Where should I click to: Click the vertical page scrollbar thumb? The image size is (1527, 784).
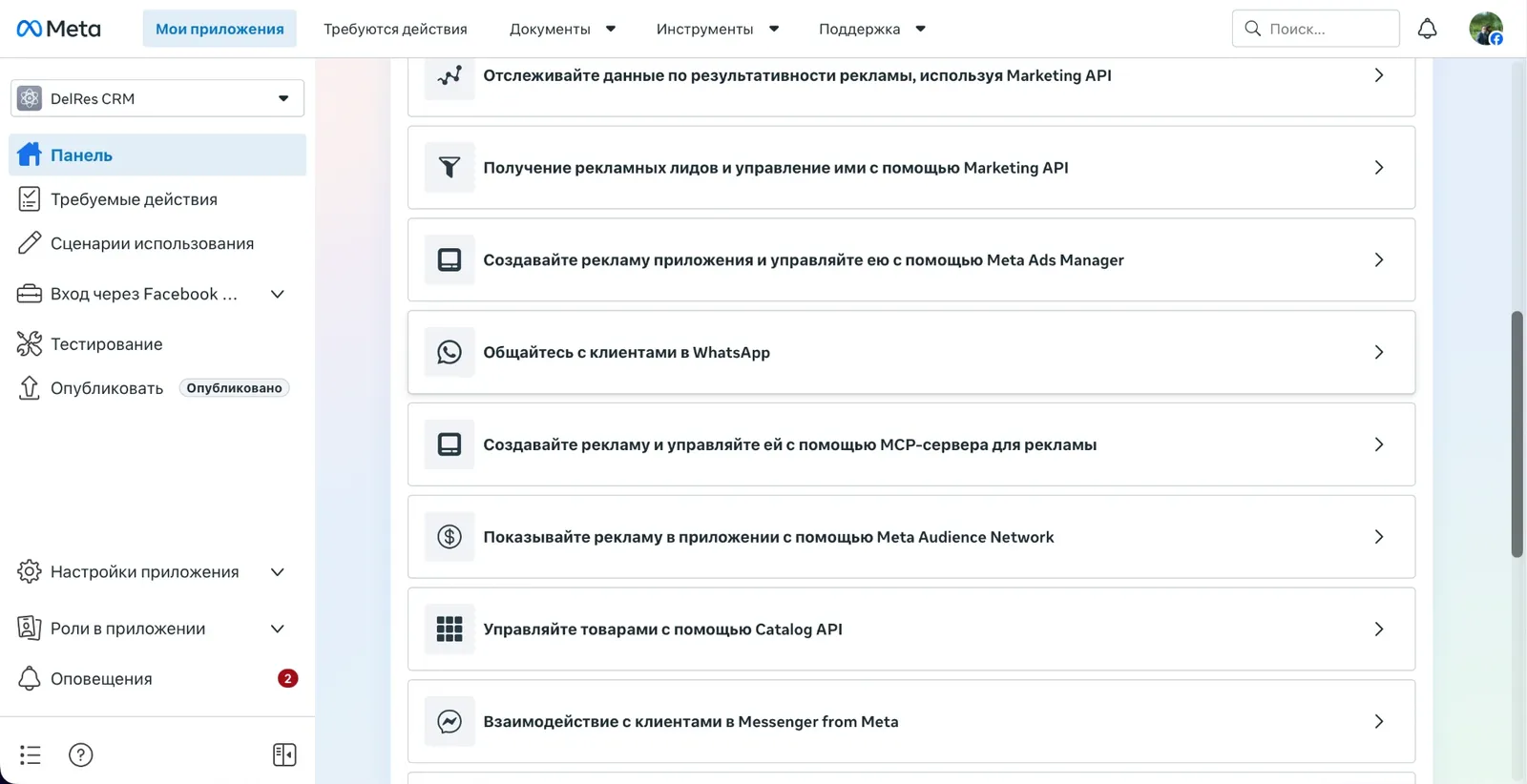(1517, 434)
